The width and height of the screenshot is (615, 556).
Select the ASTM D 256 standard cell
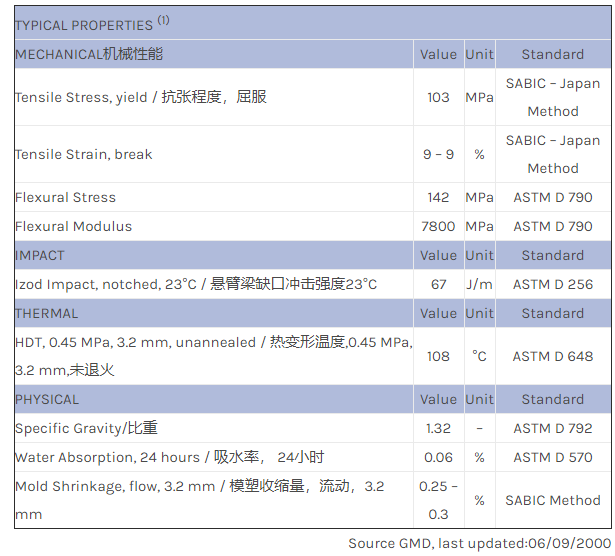[x=552, y=284]
